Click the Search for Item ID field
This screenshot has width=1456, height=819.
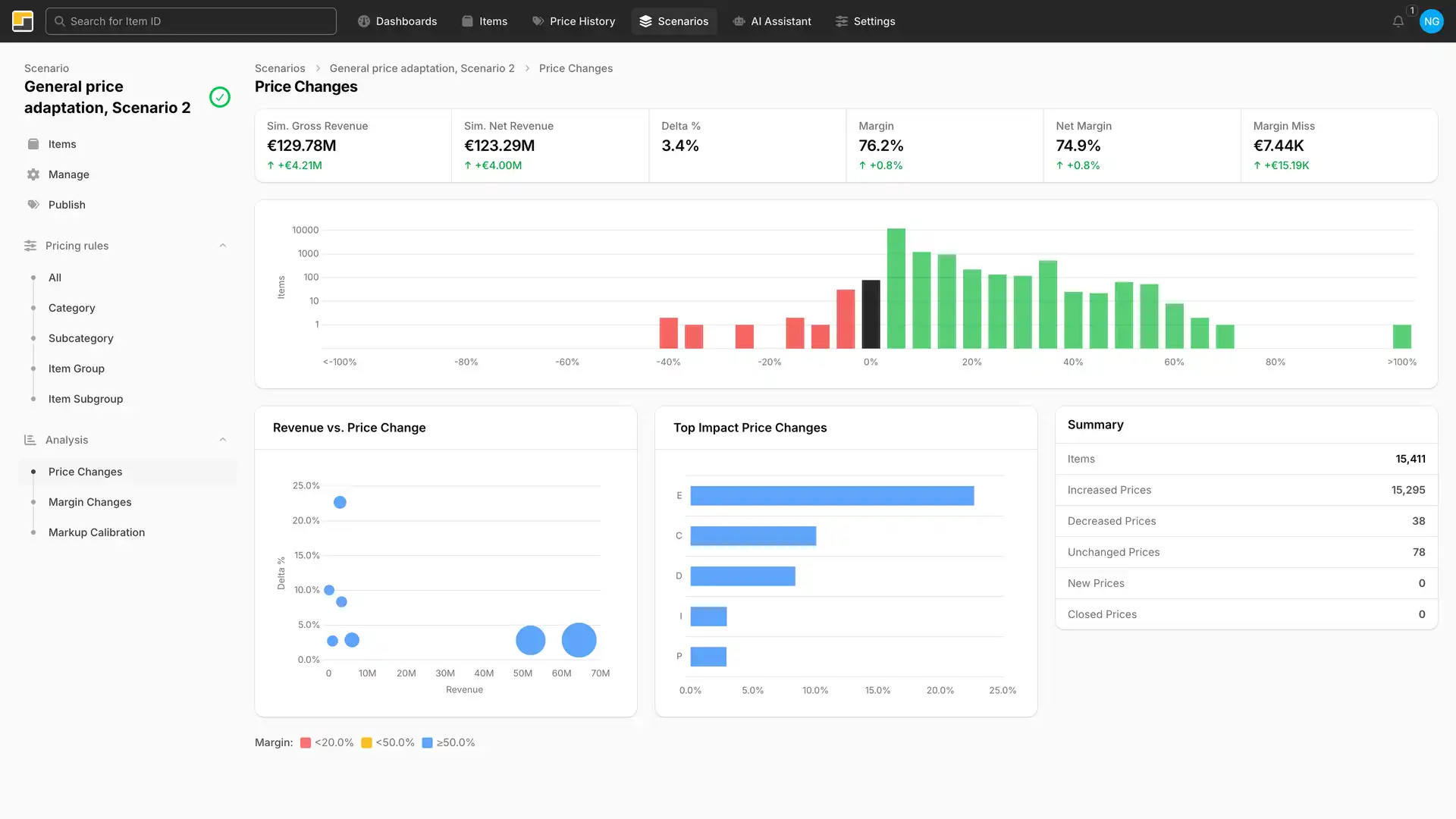pos(190,20)
